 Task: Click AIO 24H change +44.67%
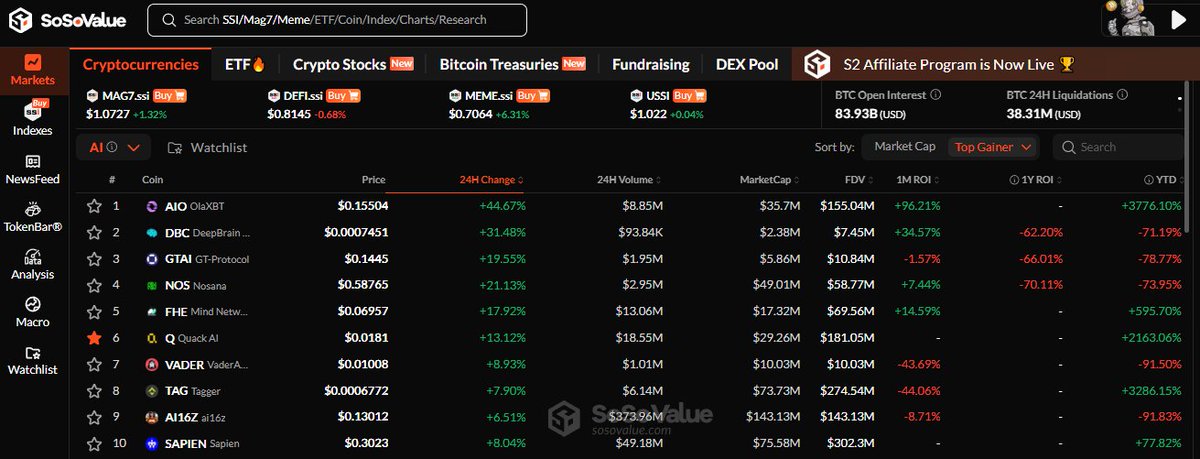click(x=504, y=205)
